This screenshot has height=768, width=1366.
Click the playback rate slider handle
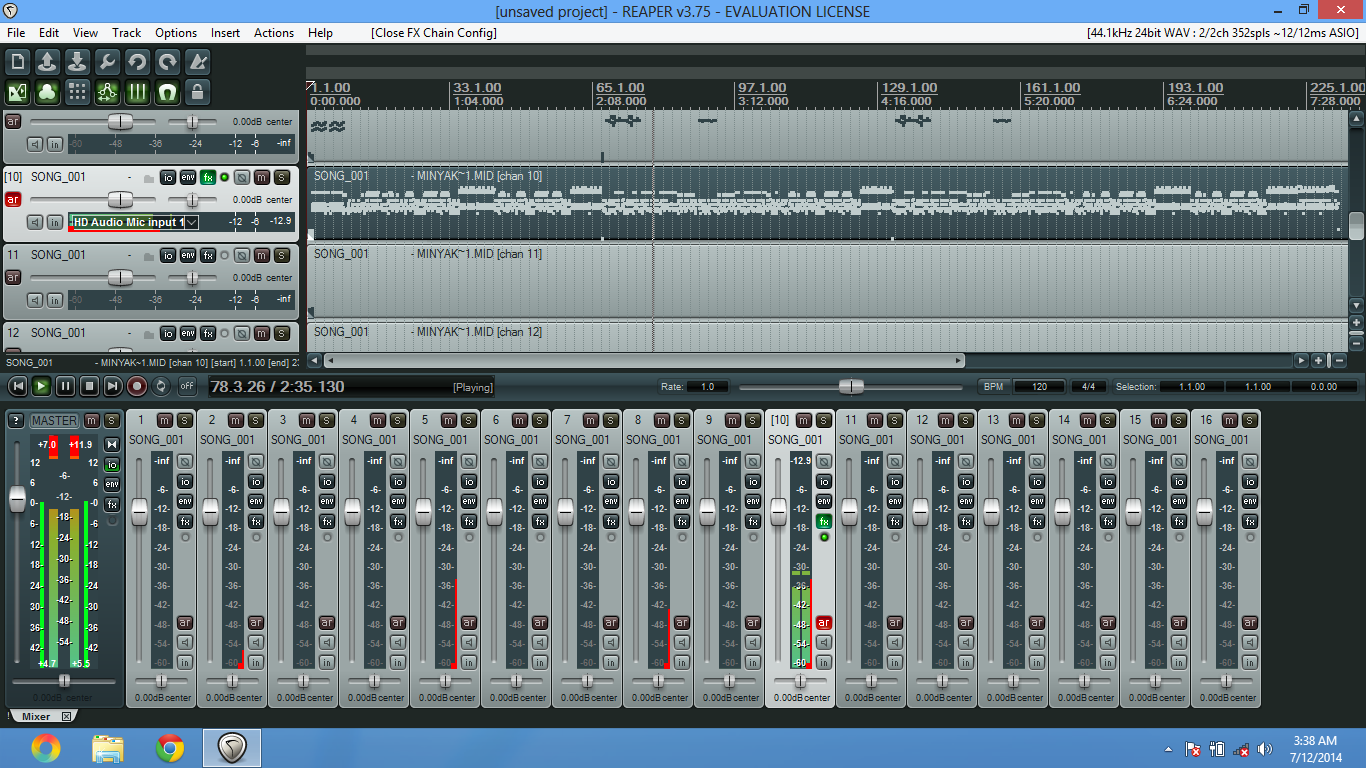[x=851, y=386]
